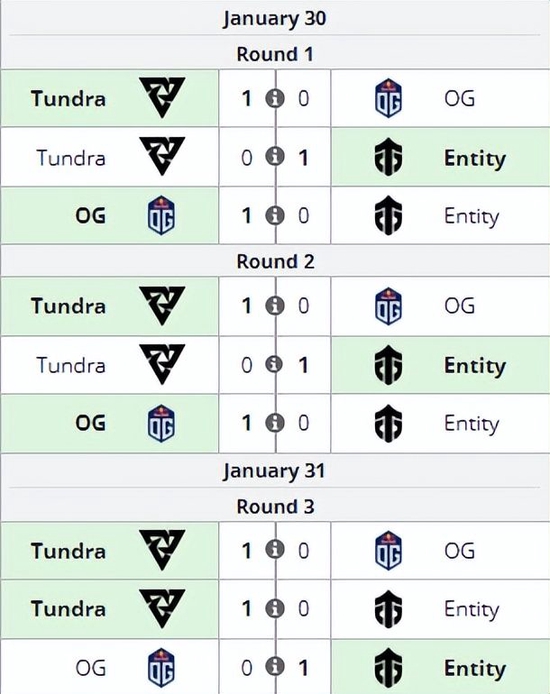
Task: Click the Round 3 header
Action: 275,506
